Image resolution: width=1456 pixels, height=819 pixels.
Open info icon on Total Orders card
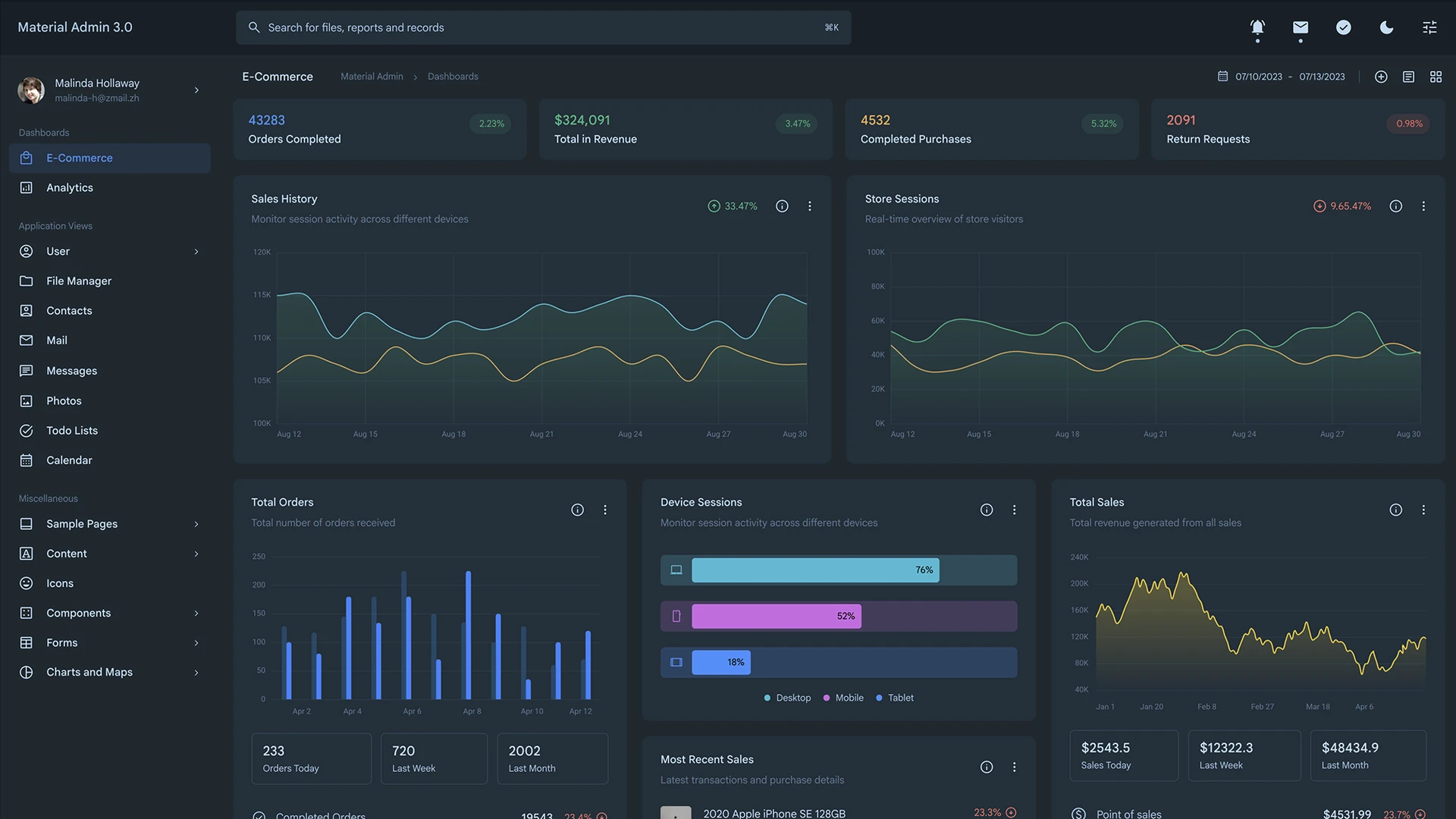[x=577, y=510]
